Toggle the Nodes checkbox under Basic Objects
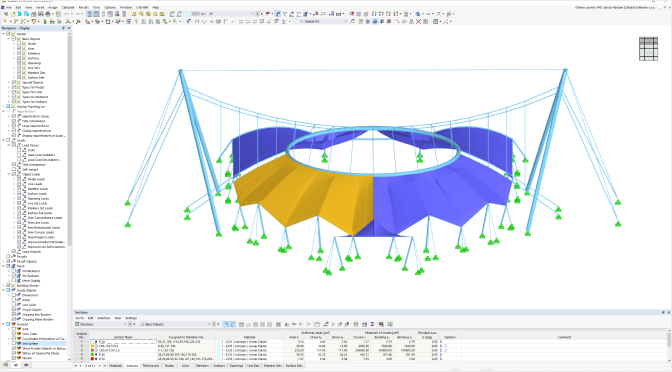This screenshot has height=372, width=672. click(19, 44)
